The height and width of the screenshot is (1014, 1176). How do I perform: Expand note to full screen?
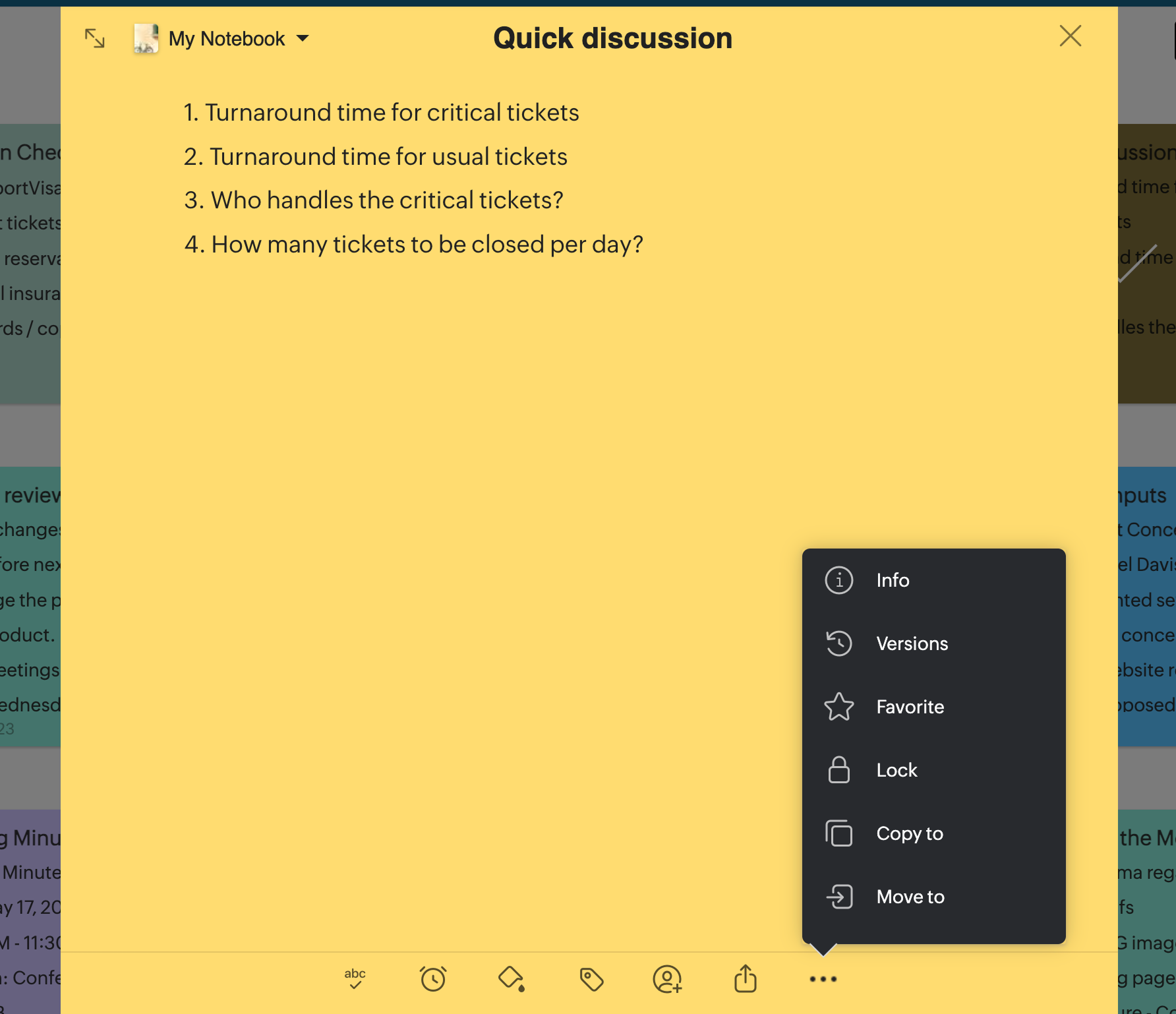[x=95, y=38]
